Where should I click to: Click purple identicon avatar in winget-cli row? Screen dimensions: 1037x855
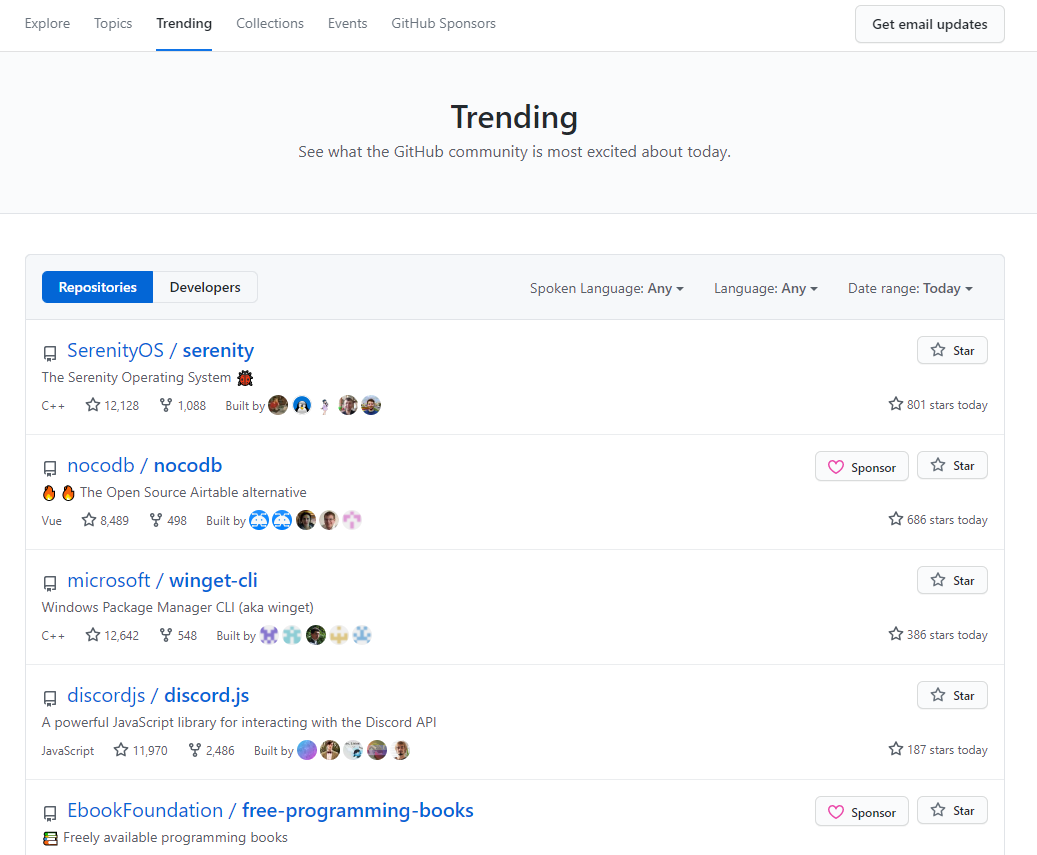point(269,635)
